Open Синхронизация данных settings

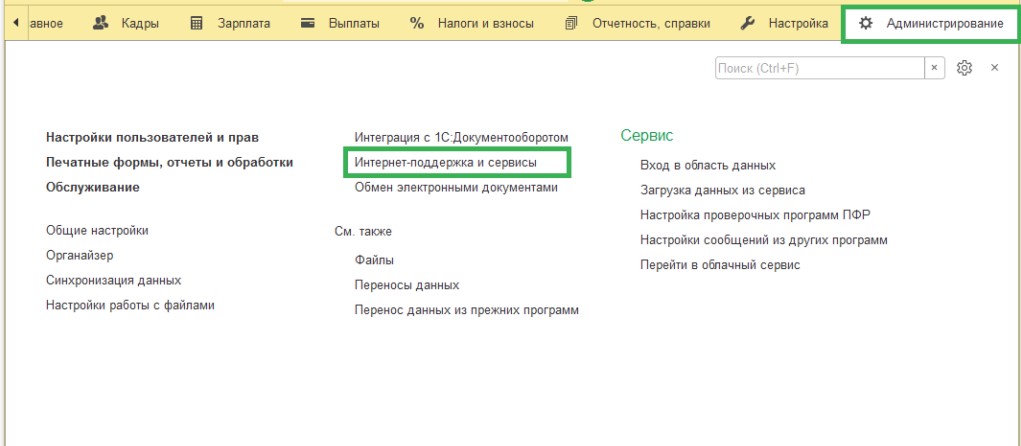pos(113,280)
